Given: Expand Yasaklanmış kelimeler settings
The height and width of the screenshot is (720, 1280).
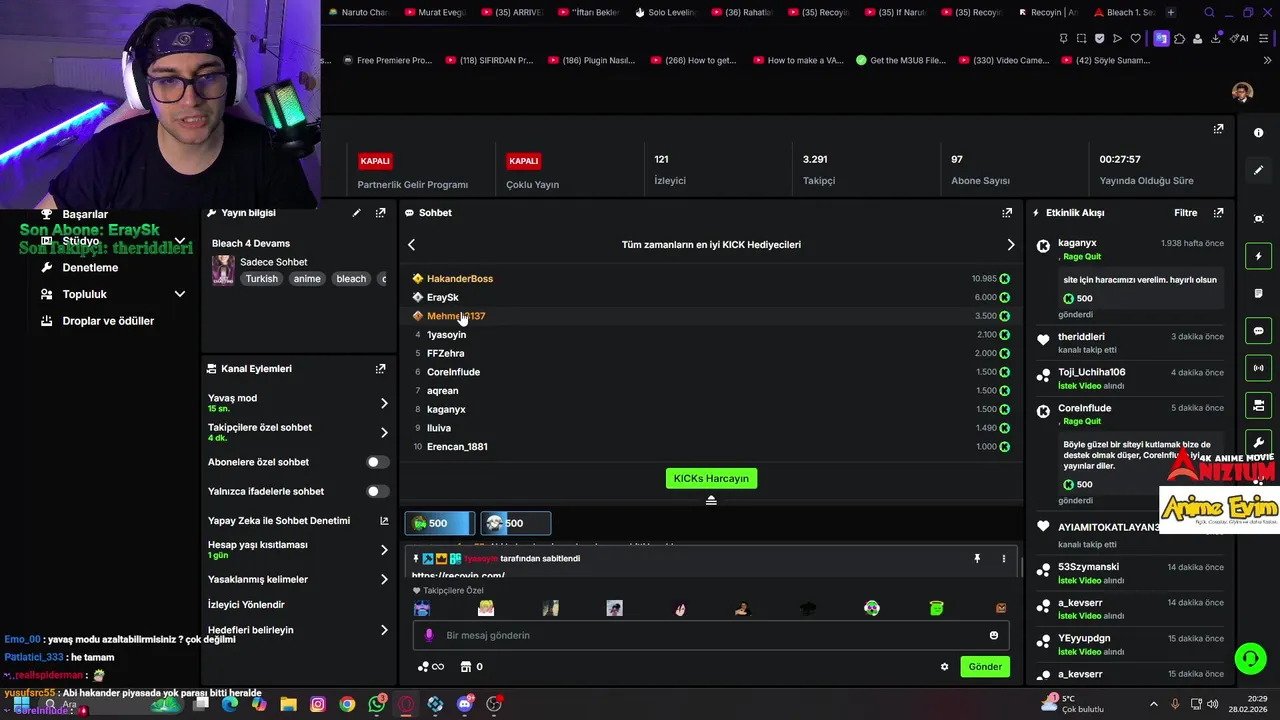Looking at the screenshot, I should click(x=384, y=579).
